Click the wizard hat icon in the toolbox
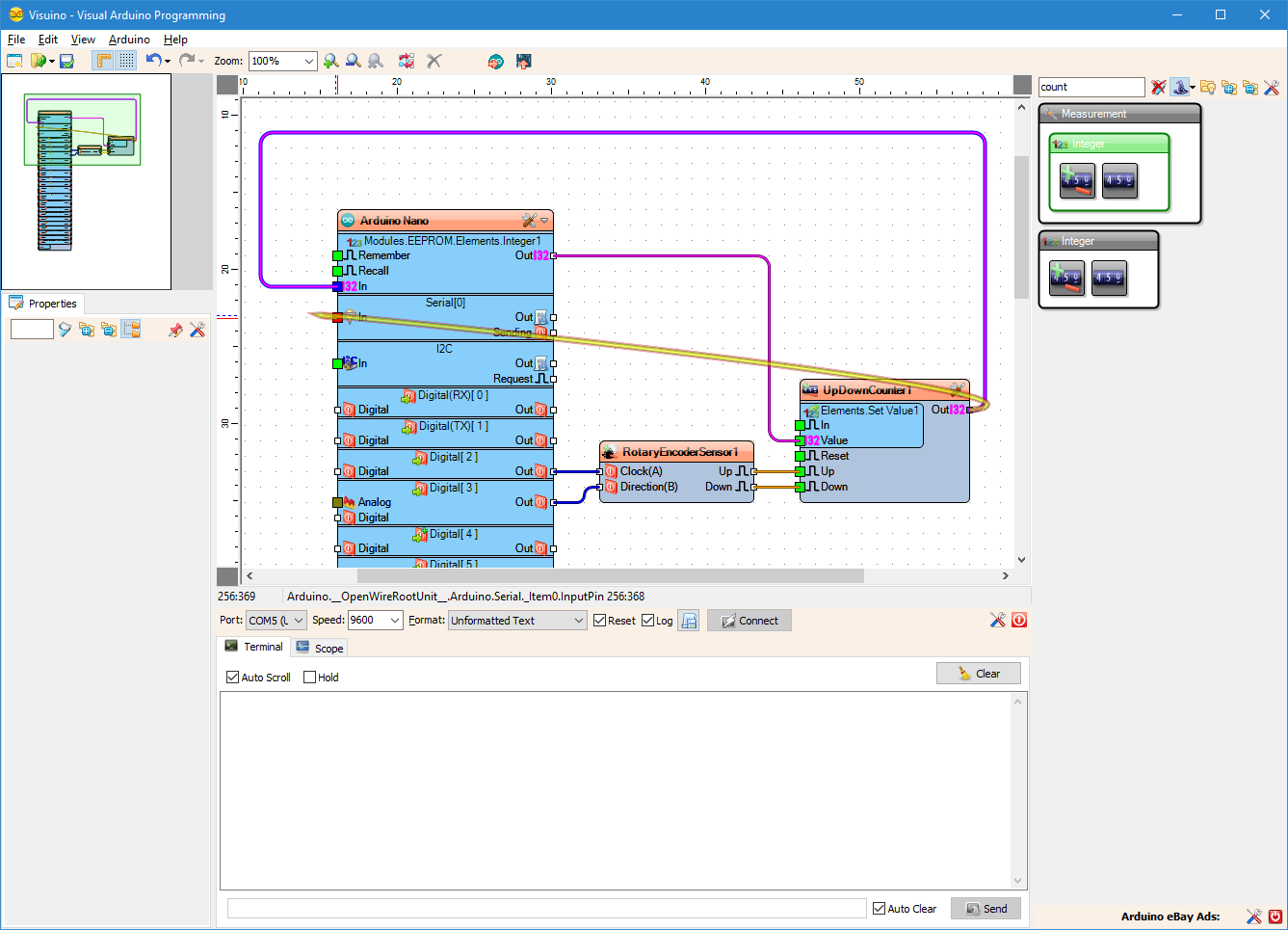The width and height of the screenshot is (1288, 930). click(1179, 87)
